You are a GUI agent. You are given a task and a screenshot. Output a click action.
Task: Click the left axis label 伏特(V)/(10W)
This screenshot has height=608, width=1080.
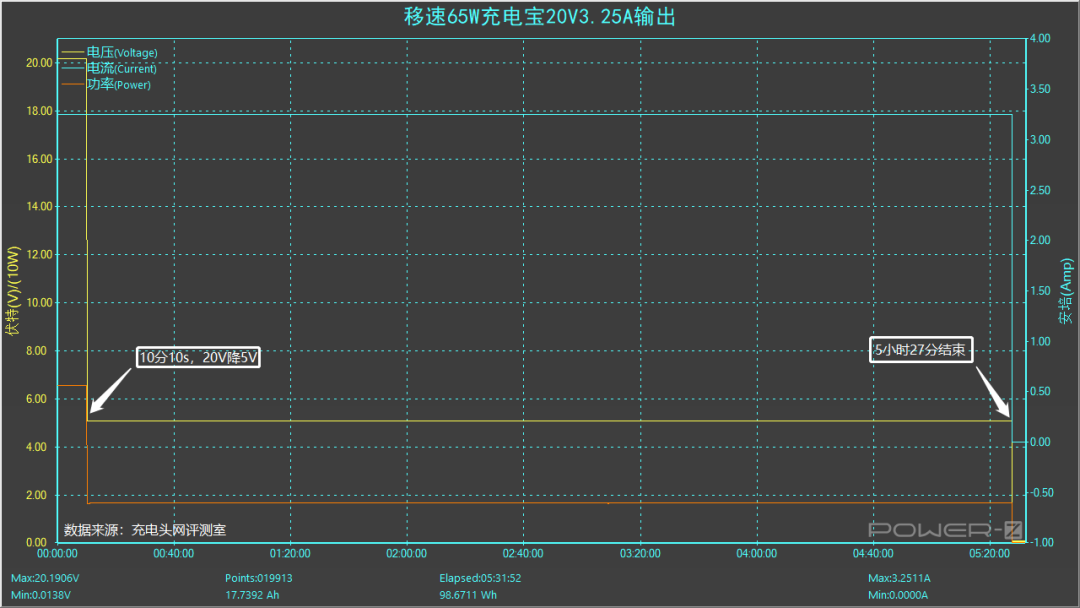(x=13, y=291)
